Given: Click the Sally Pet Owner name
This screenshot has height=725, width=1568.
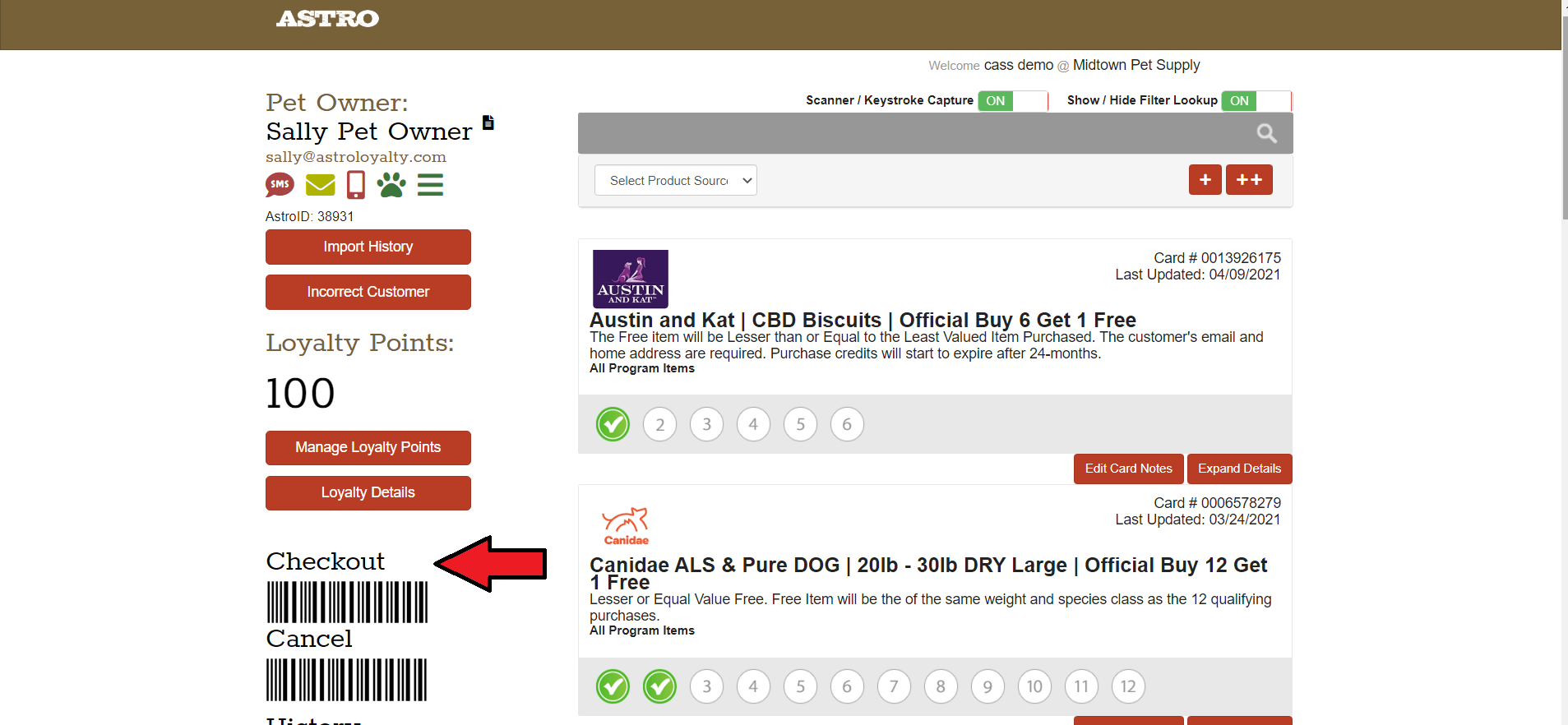Looking at the screenshot, I should point(369,132).
